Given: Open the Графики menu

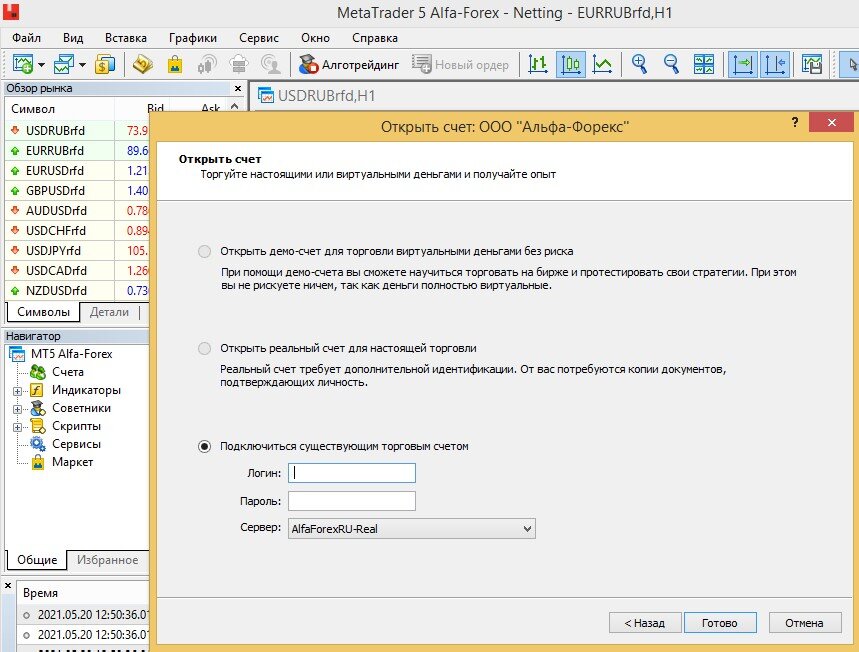Looking at the screenshot, I should pos(193,38).
